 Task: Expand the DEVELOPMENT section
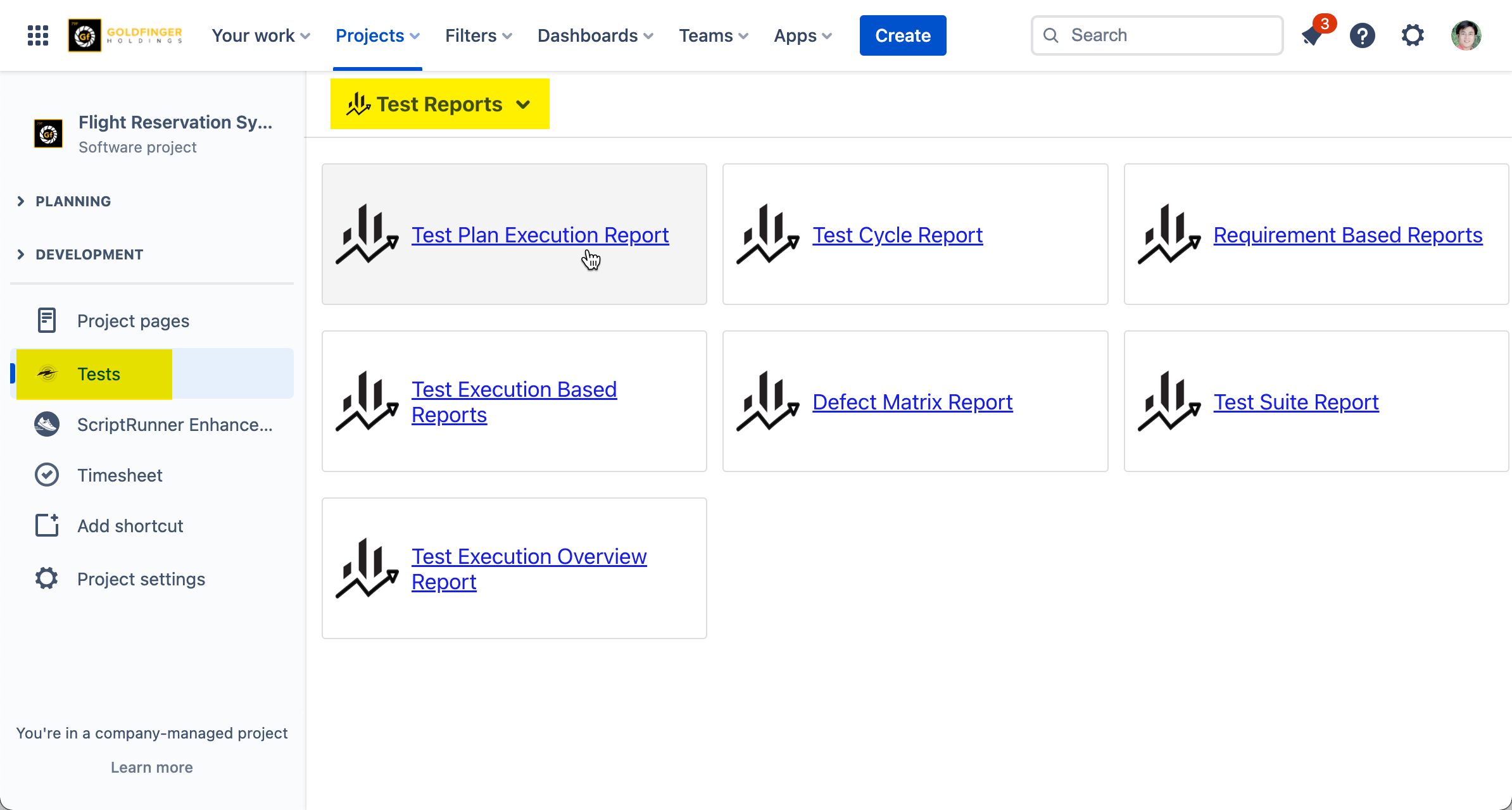21,254
